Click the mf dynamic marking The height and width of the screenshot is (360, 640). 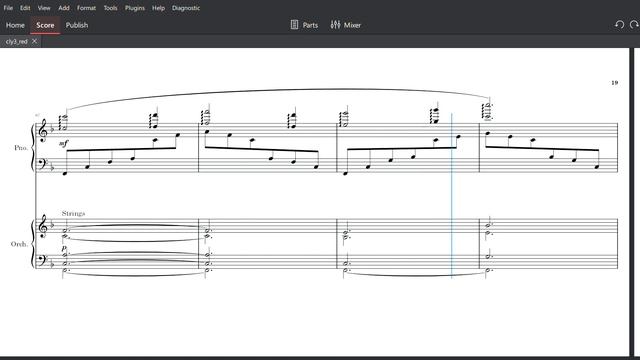pyautogui.click(x=64, y=143)
